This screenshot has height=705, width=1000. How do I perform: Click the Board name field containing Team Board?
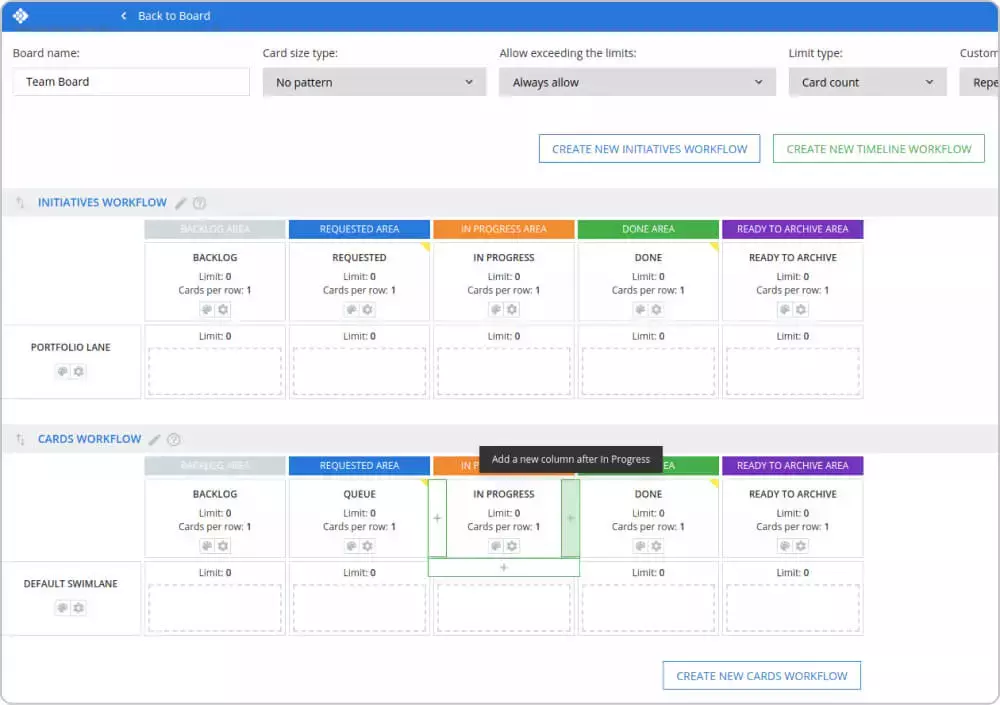coord(131,81)
